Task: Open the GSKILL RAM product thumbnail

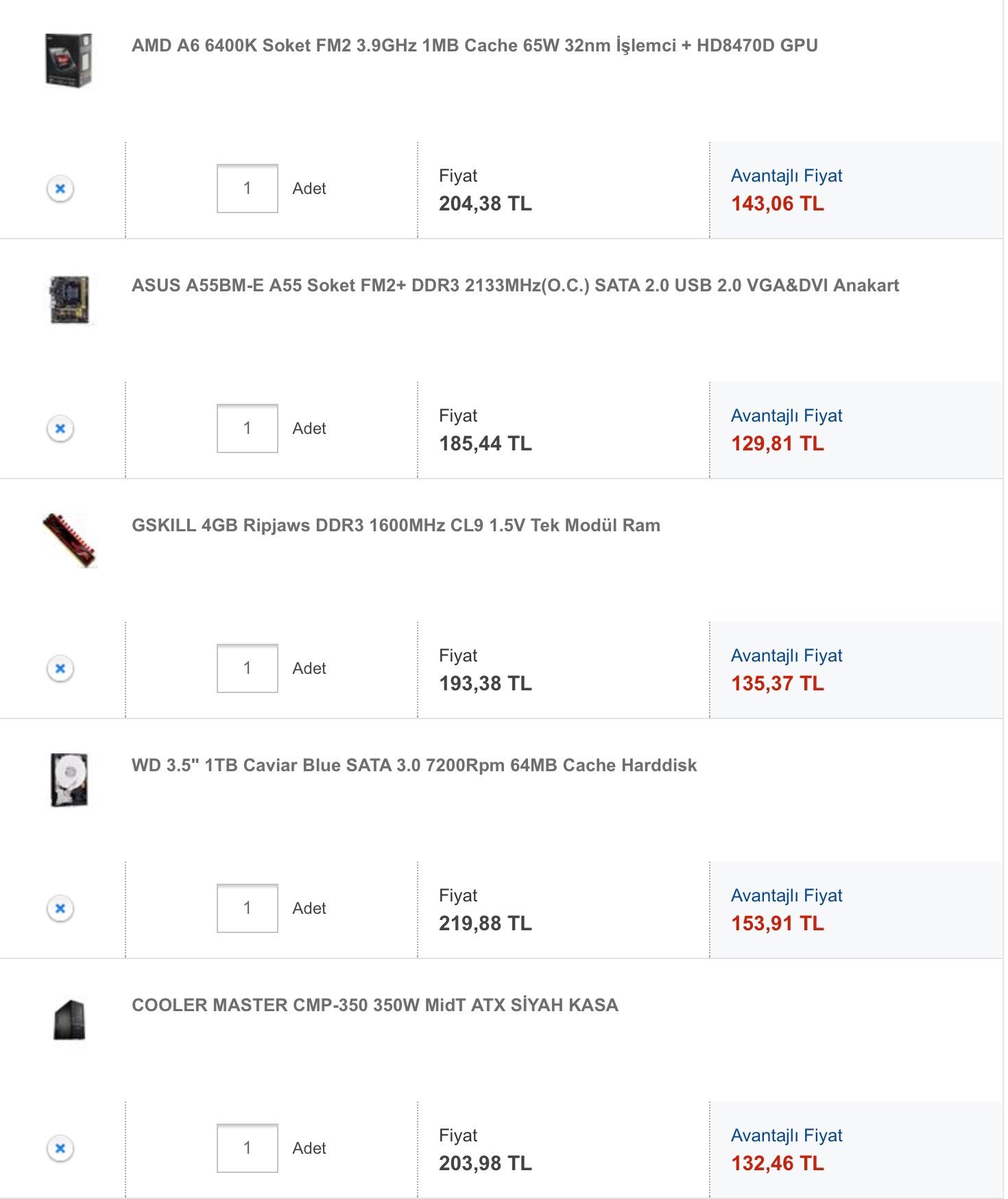Action: (x=69, y=540)
